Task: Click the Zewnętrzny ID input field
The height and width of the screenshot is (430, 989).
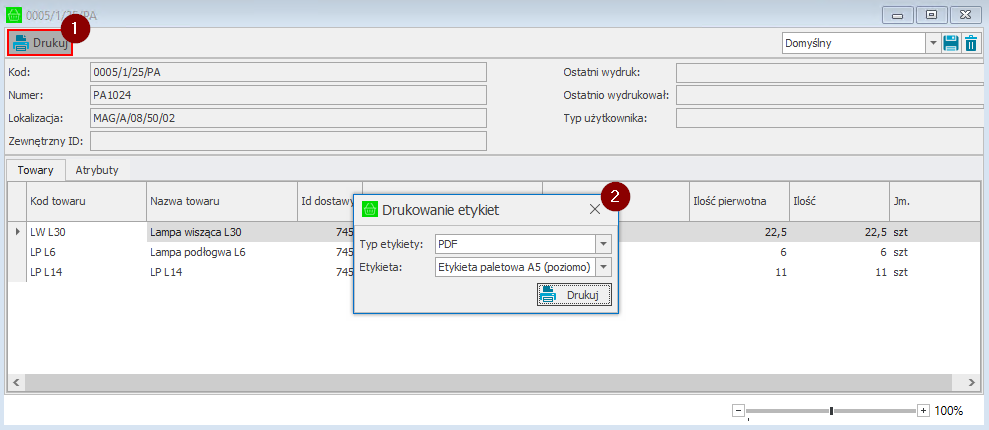Action: 288,141
